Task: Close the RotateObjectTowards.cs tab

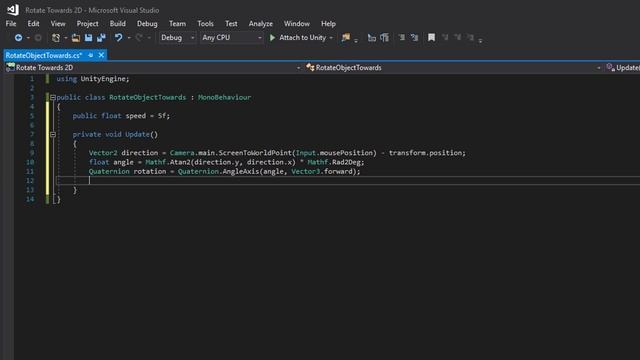Action: 101,55
